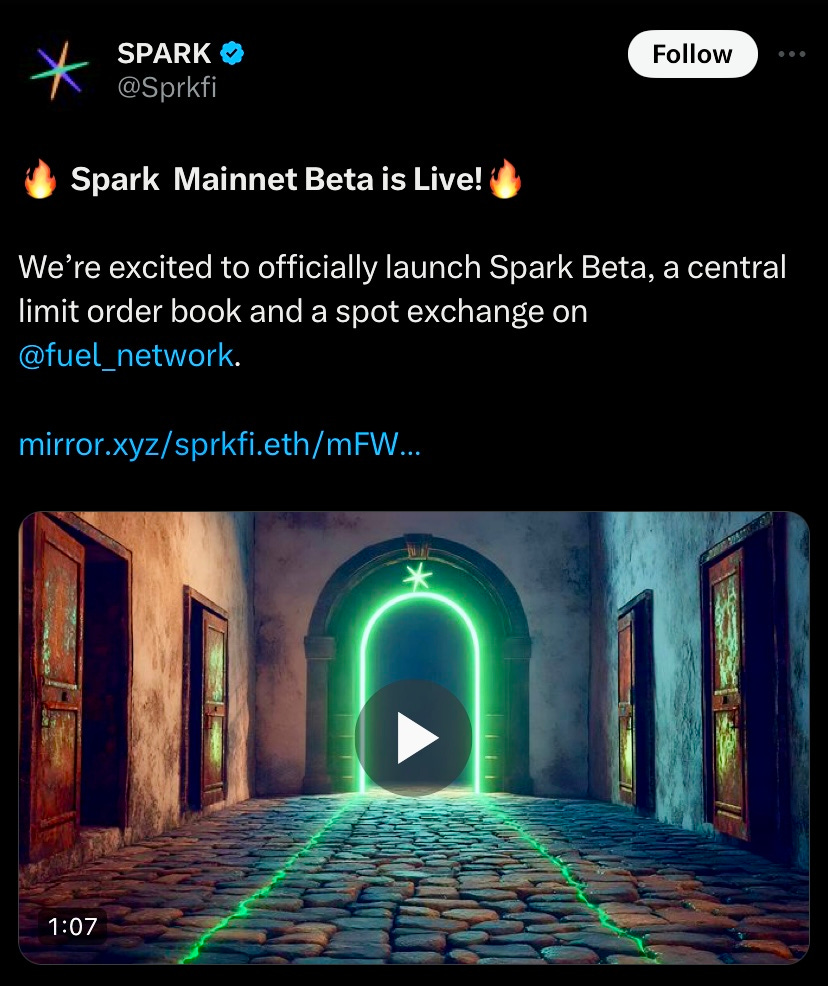This screenshot has width=828, height=986.
Task: Click the glowing green neon archway
Action: tap(419, 692)
